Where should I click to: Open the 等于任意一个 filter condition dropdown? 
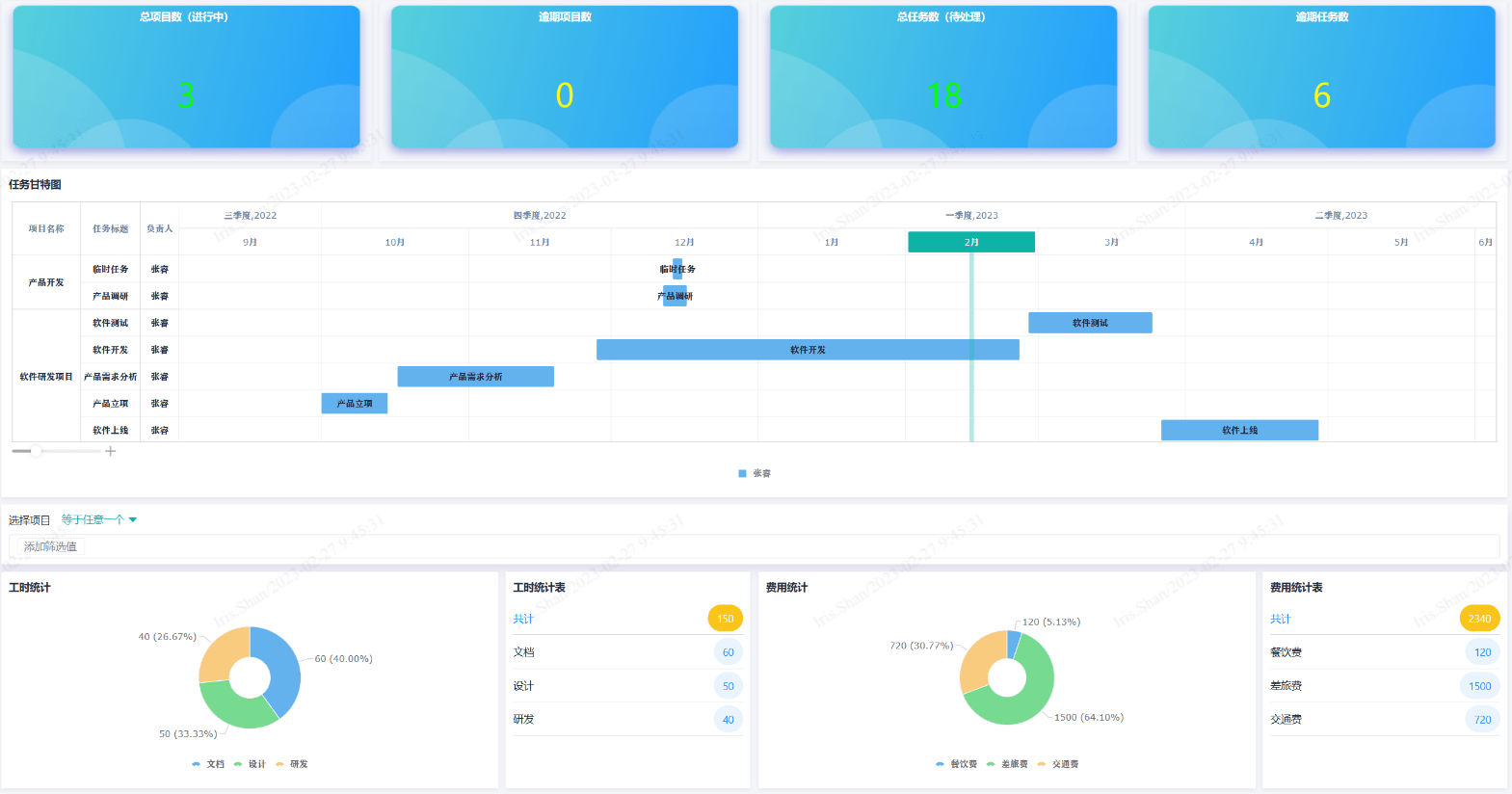tap(99, 519)
